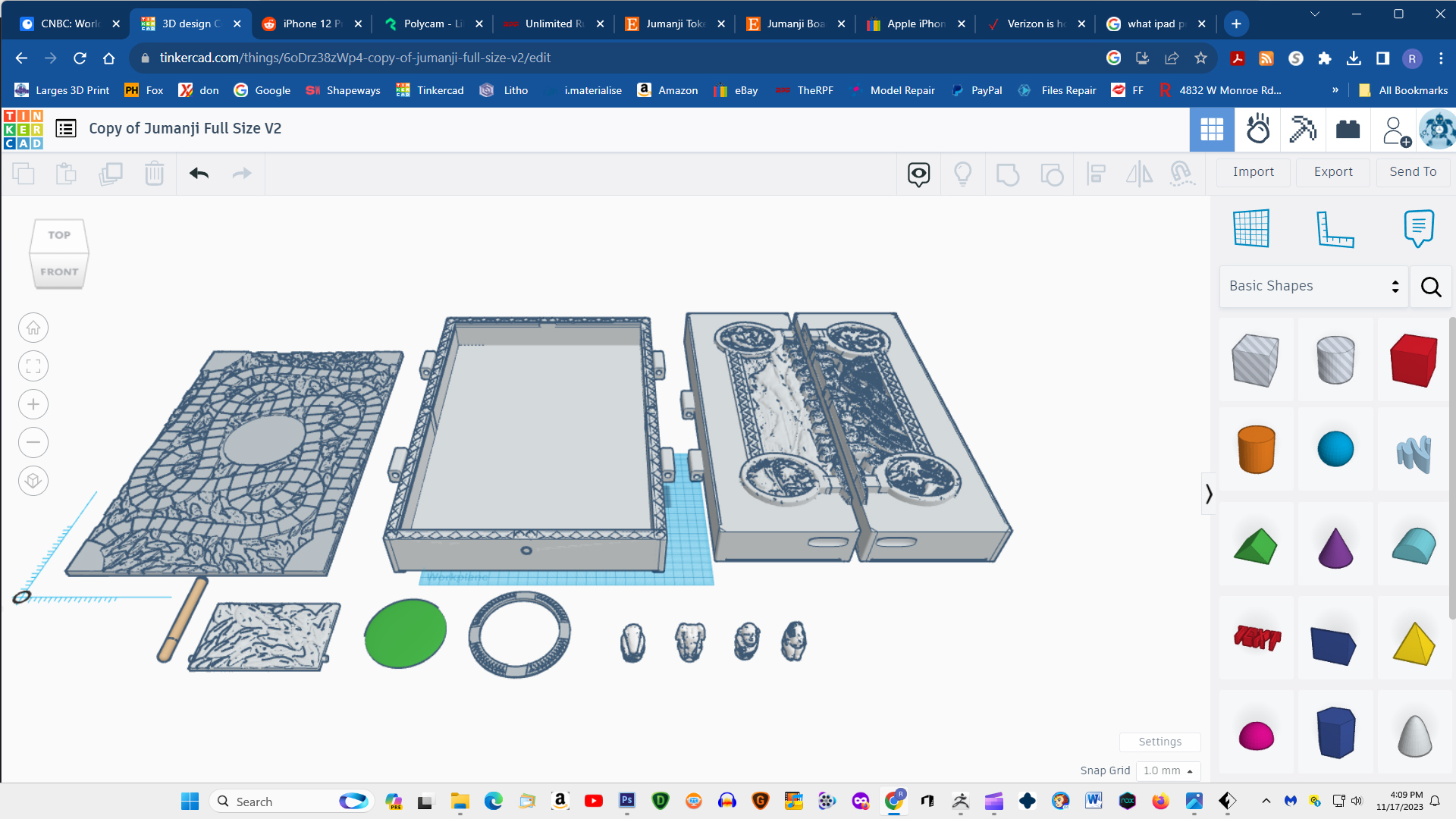Search shapes with magnifier icon
This screenshot has width=1456, height=819.
[1431, 287]
